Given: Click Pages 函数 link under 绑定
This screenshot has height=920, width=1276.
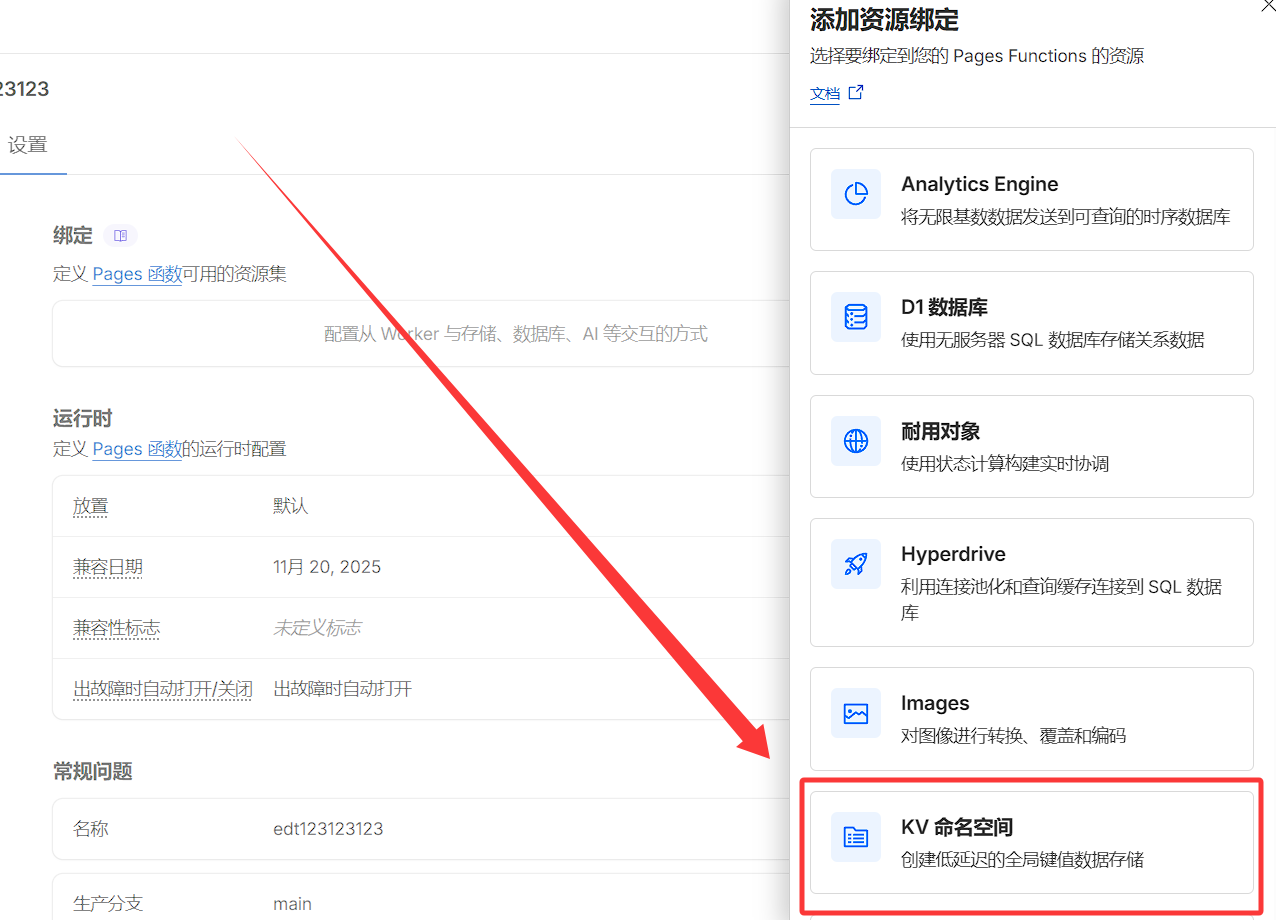Looking at the screenshot, I should pos(137,274).
